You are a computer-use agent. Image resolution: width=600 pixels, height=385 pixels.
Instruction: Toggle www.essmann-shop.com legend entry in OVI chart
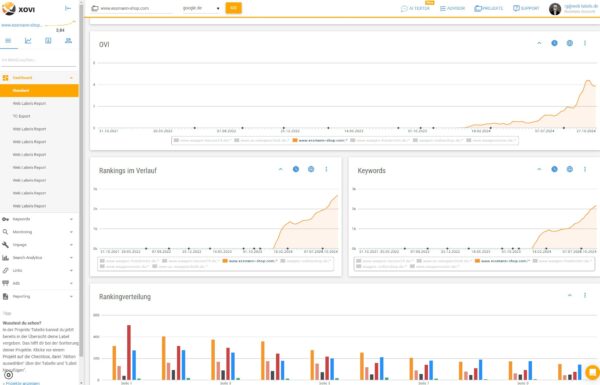pyautogui.click(x=320, y=140)
